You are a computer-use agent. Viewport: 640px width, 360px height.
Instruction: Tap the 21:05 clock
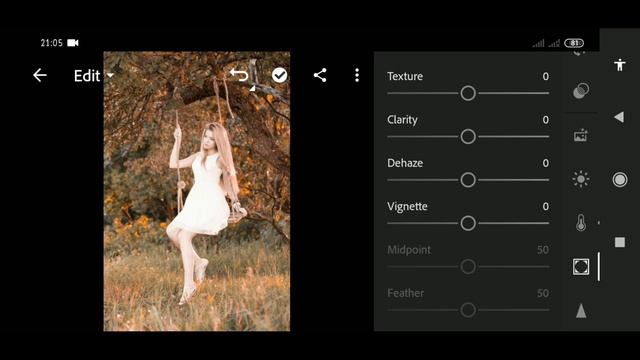pyautogui.click(x=51, y=43)
